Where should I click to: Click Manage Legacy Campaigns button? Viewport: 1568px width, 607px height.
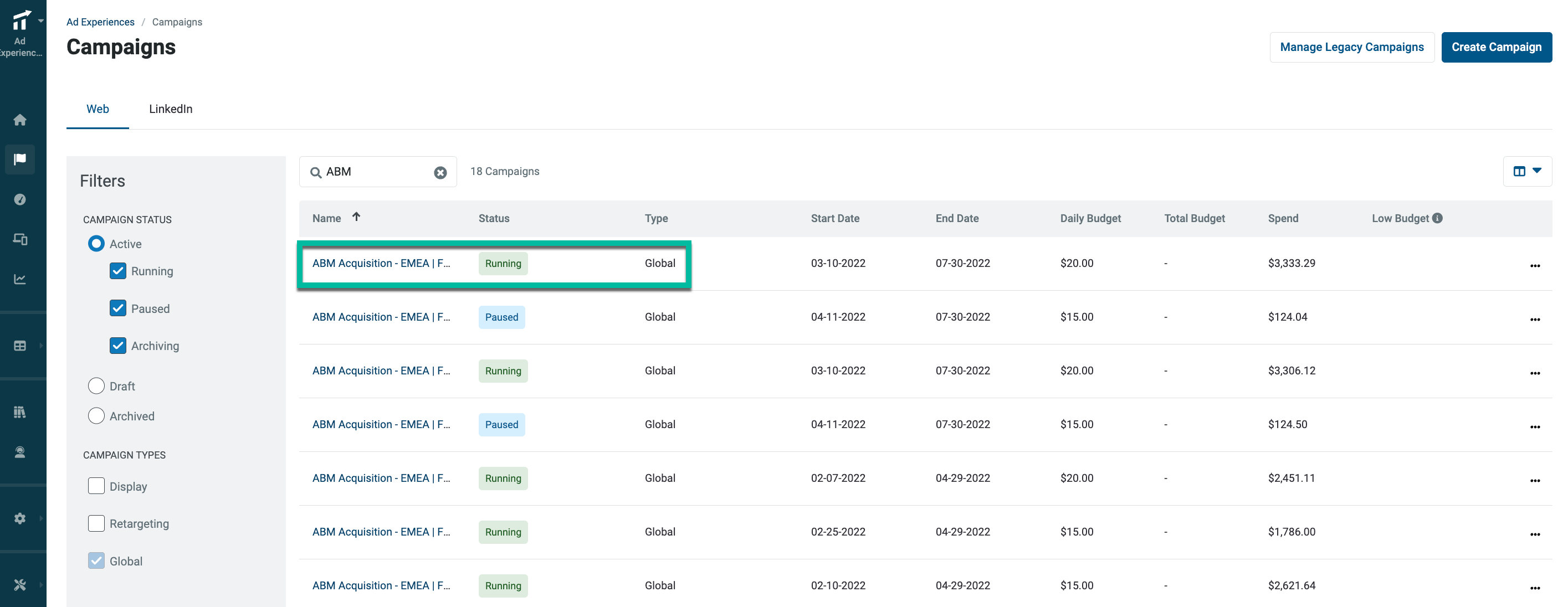point(1351,47)
